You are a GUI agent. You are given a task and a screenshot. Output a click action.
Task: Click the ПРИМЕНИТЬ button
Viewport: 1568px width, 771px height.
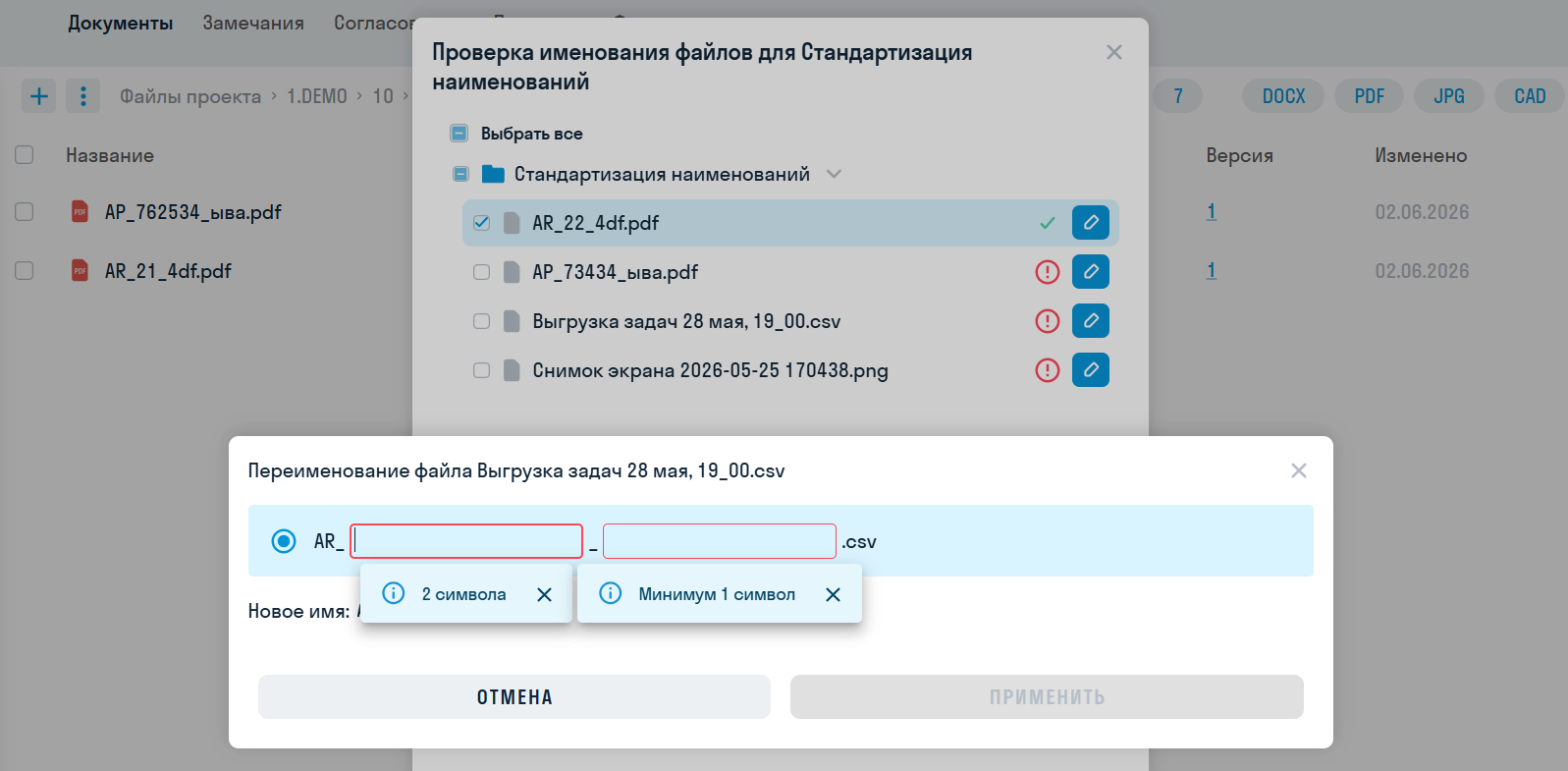(x=1047, y=697)
